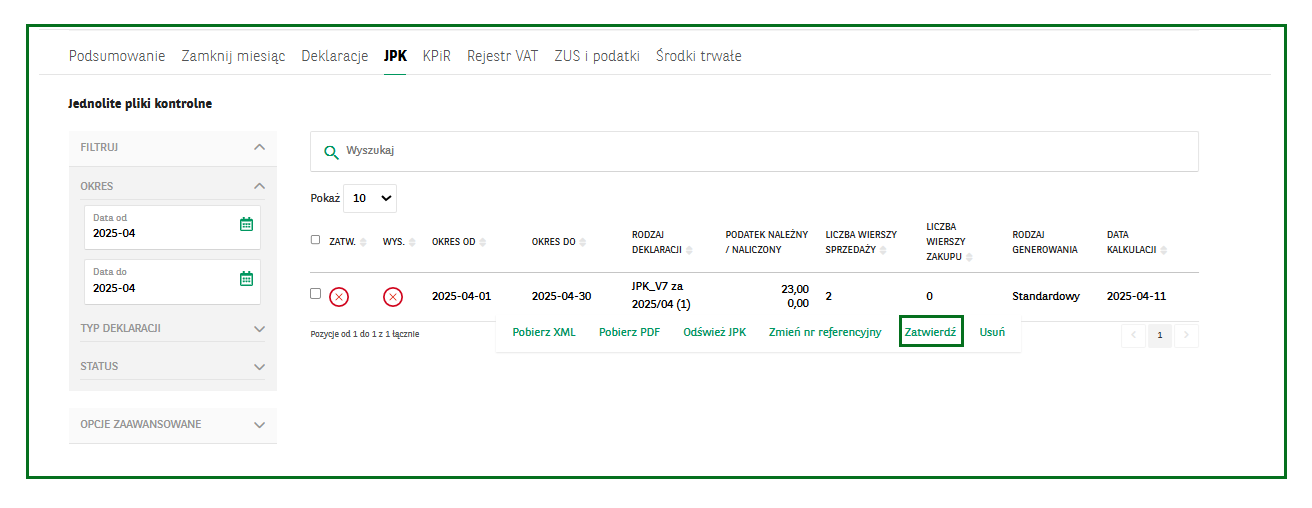Click red X icon under ZATW. column
Image resolution: width=1312 pixels, height=508 pixels.
click(x=339, y=297)
